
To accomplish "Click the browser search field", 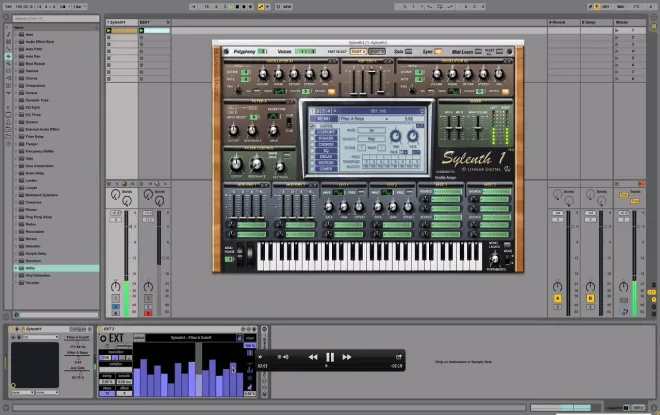I will (x=56, y=19).
